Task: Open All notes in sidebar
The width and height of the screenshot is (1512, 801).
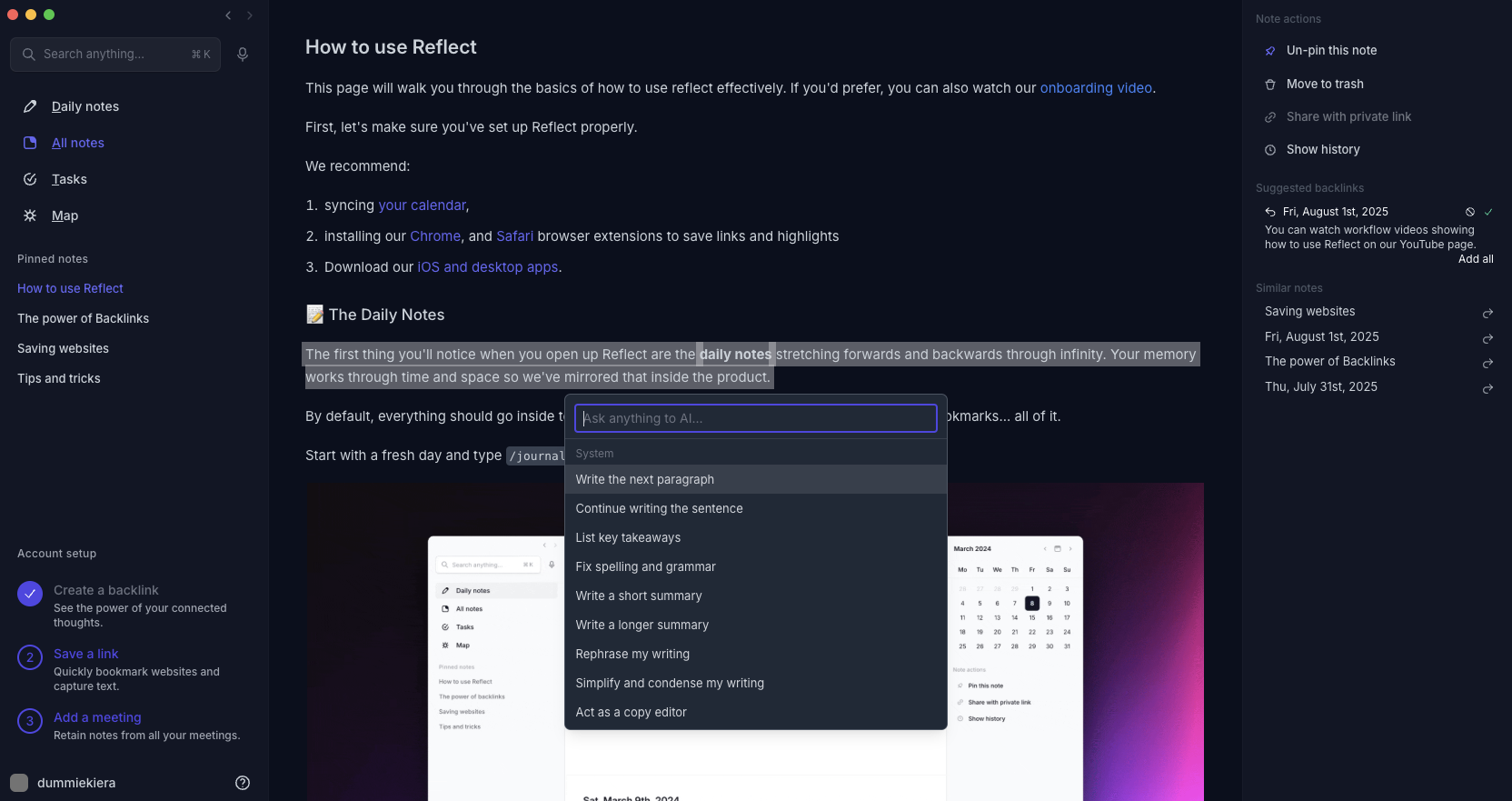Action: point(78,143)
